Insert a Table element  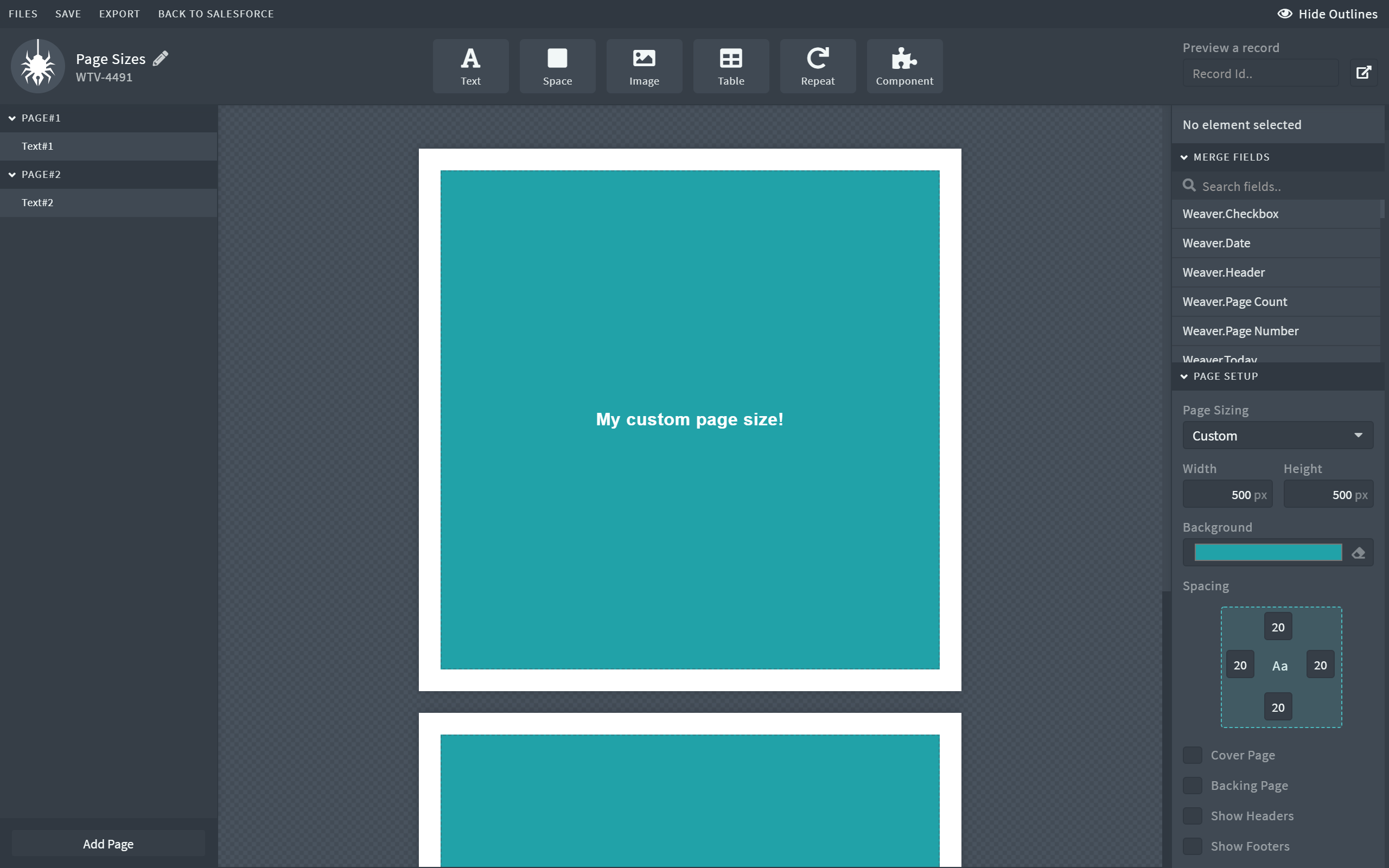731,66
